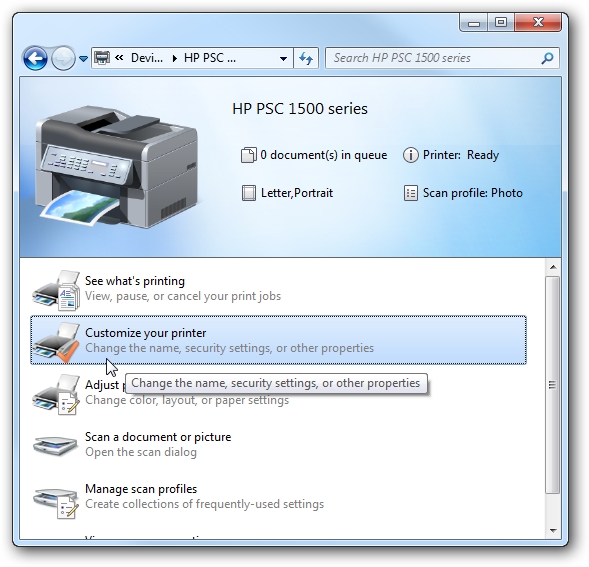The height and width of the screenshot is (567, 589).
Task: Click the greyed Forward arrow button
Action: [63, 58]
